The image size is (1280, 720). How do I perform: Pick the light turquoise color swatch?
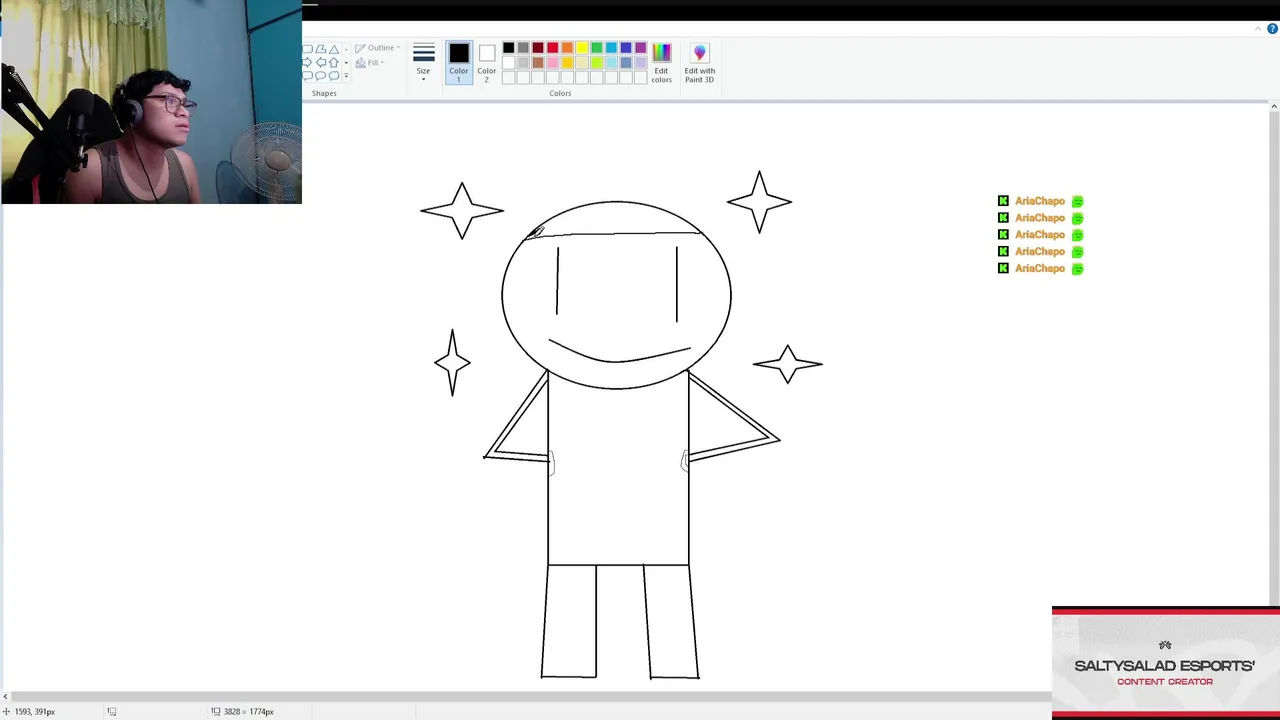coord(611,63)
